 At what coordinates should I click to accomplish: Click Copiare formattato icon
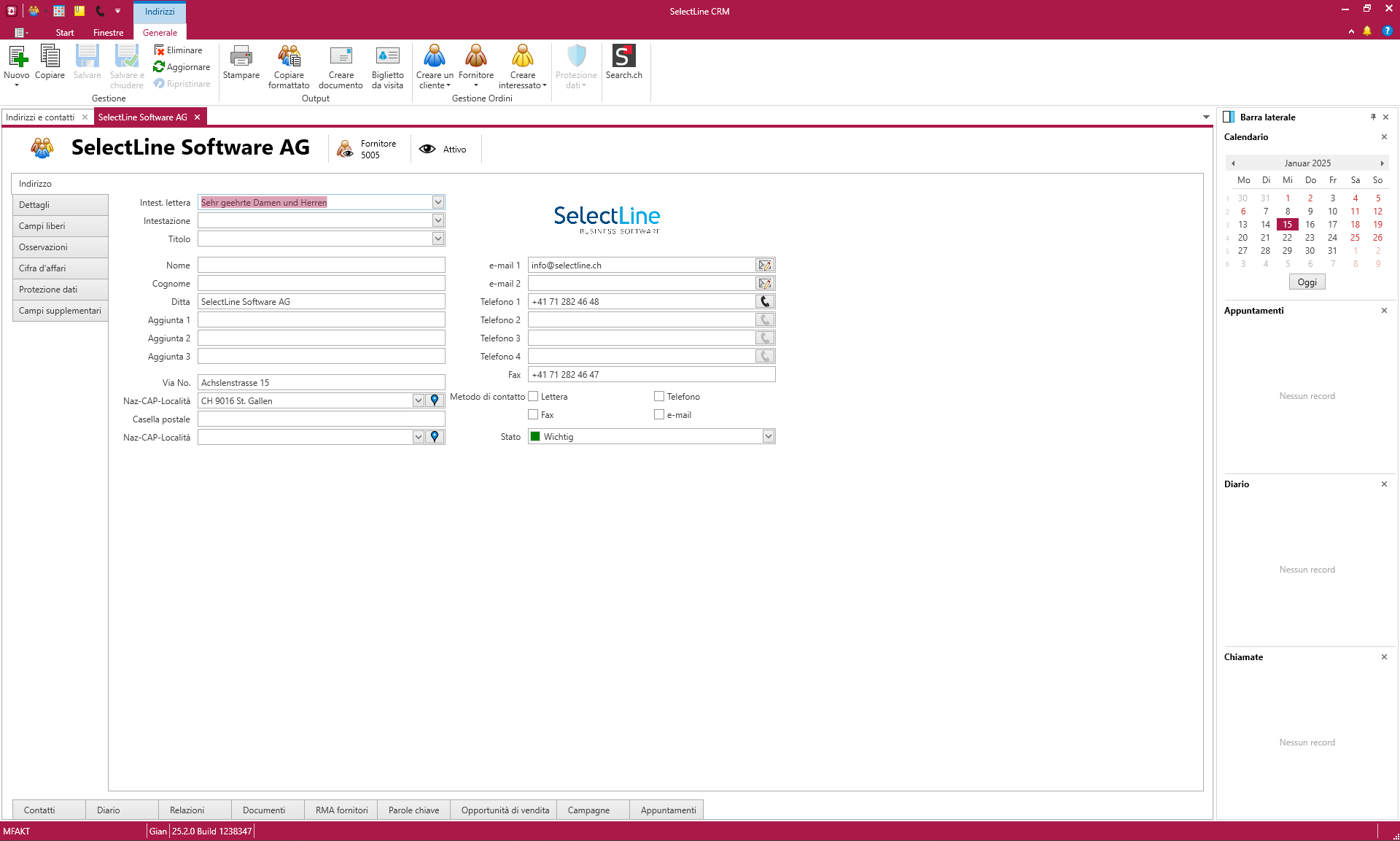[x=289, y=57]
